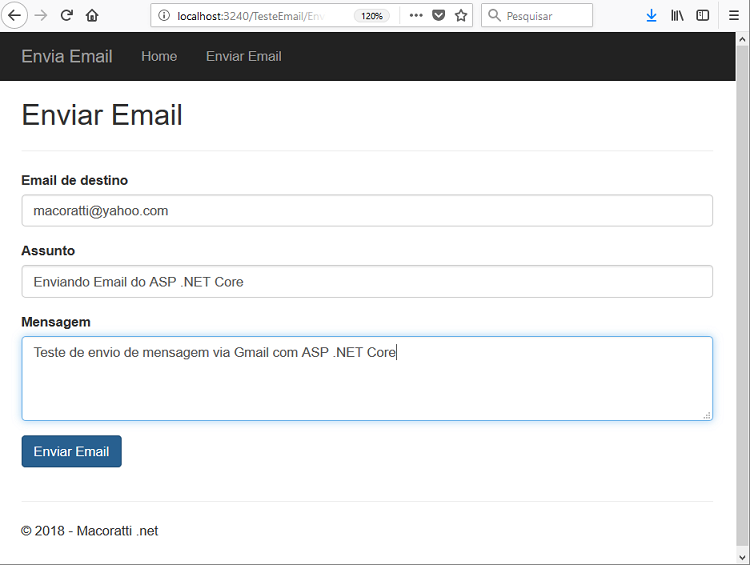The height and width of the screenshot is (565, 750).
Task: Reset the 120% zoom level badge
Action: coord(372,16)
